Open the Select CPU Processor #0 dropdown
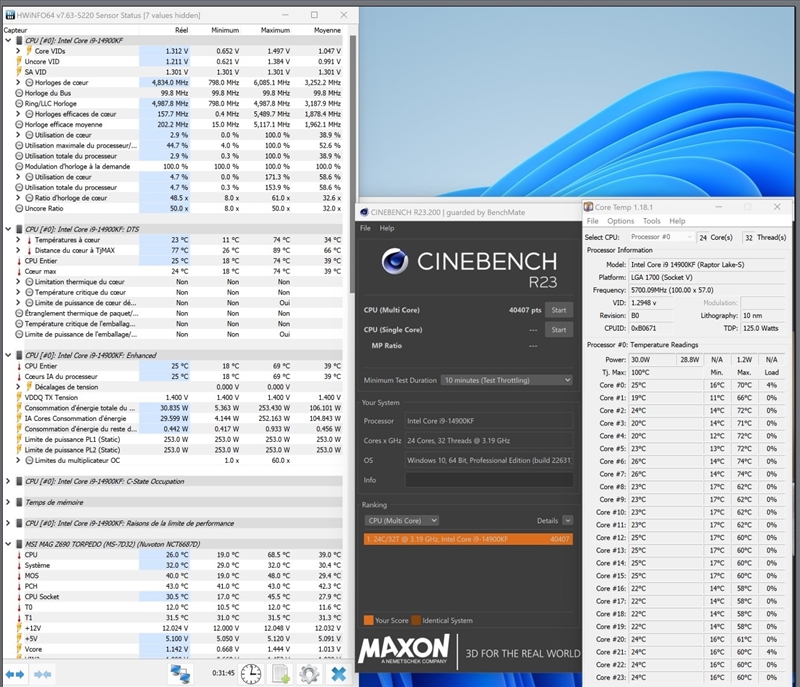Viewport: 800px width, 687px height. point(662,237)
